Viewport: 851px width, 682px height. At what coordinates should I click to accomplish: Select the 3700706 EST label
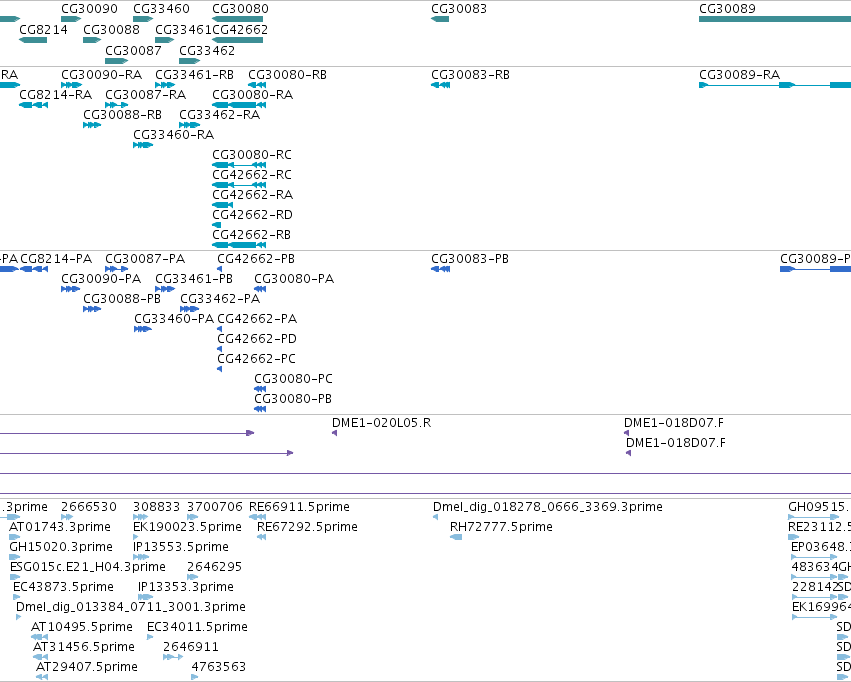pos(214,507)
